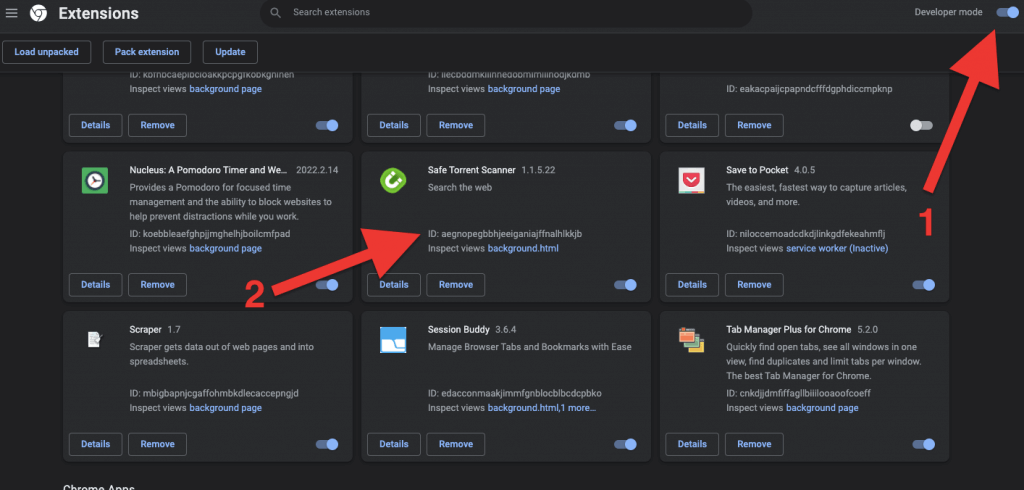The image size is (1024, 490).
Task: Disable the Safe Torrent Scanner extension
Action: (x=626, y=285)
